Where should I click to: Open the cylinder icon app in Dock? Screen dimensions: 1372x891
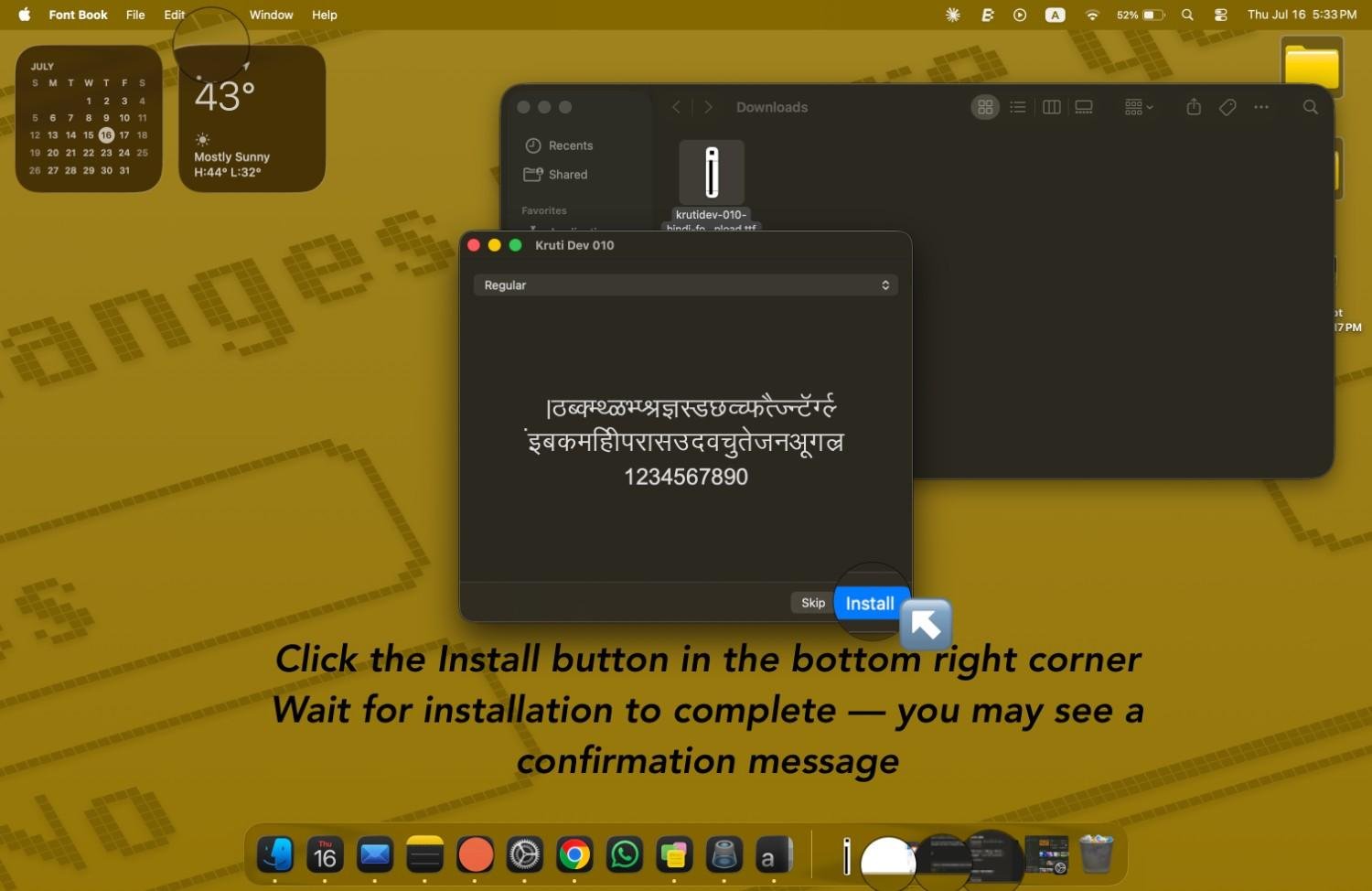coord(724,855)
